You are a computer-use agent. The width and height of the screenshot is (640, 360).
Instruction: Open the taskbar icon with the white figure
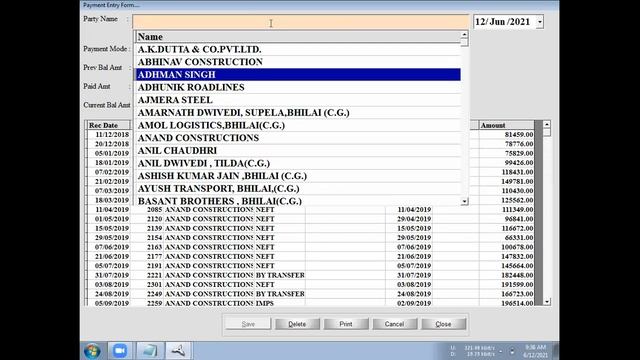[x=178, y=351]
